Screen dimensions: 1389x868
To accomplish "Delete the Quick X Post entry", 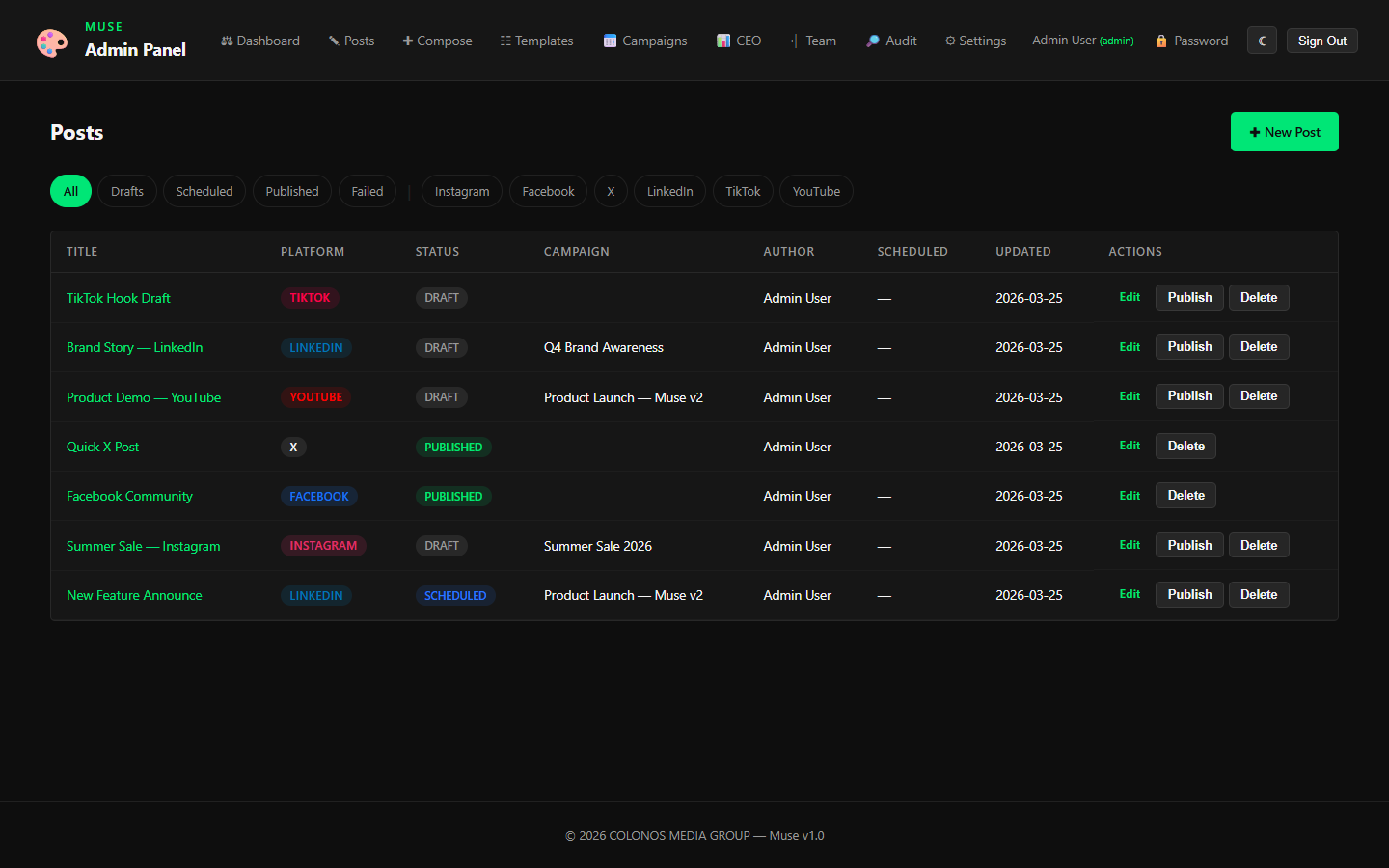I will [1185, 446].
